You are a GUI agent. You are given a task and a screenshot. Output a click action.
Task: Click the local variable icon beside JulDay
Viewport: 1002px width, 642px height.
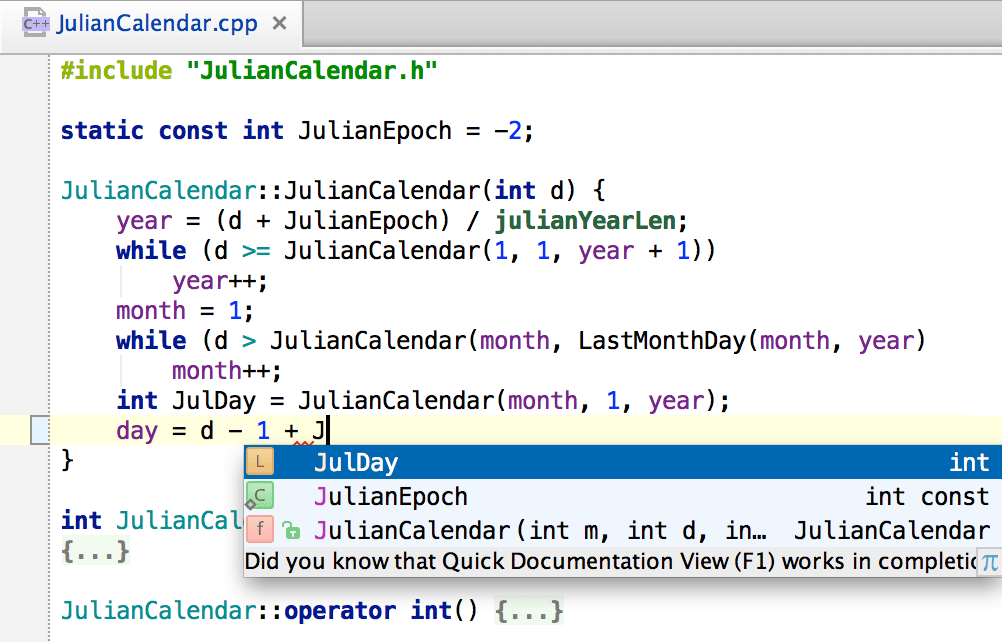(259, 462)
